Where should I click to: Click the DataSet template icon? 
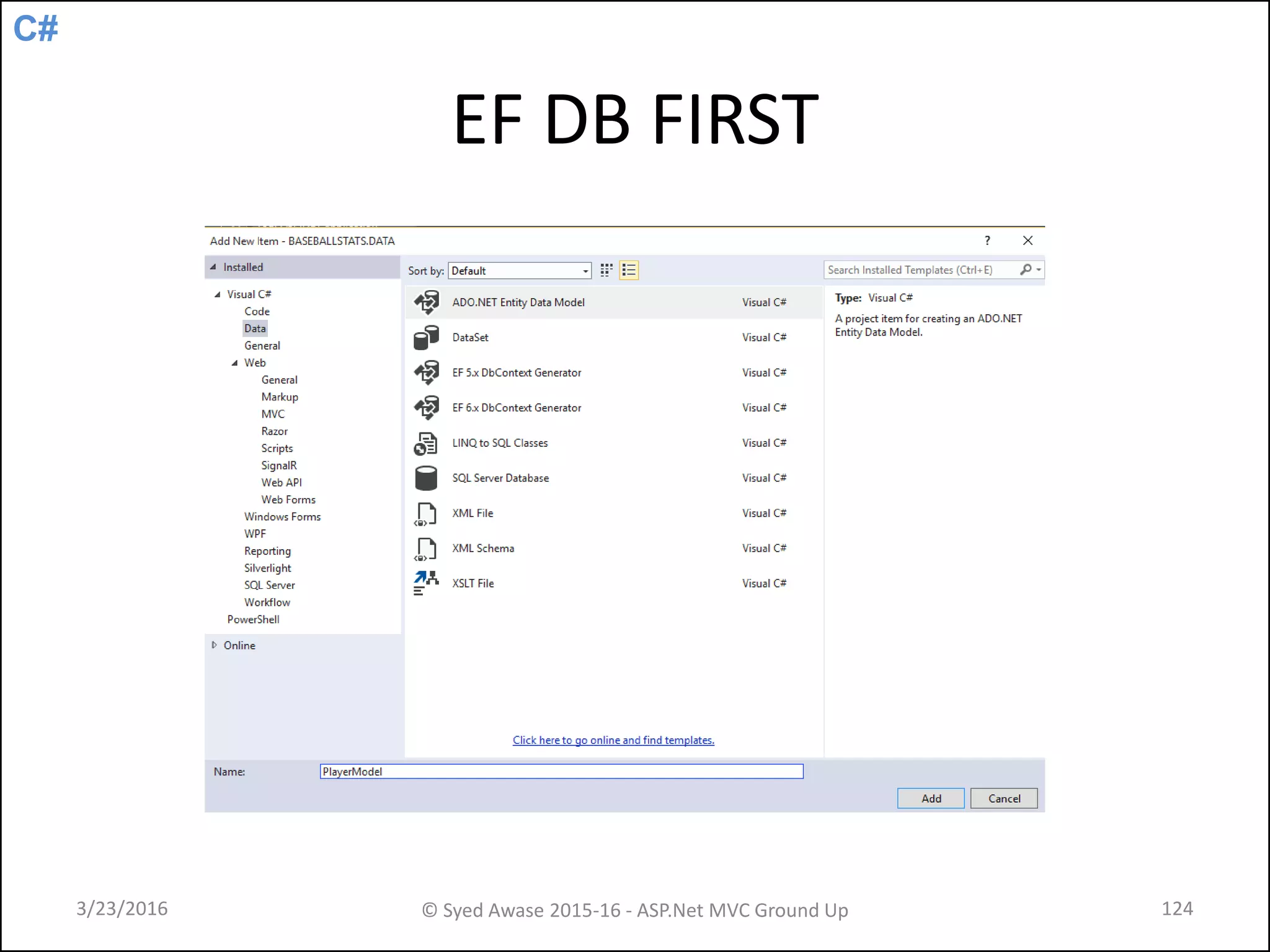427,338
